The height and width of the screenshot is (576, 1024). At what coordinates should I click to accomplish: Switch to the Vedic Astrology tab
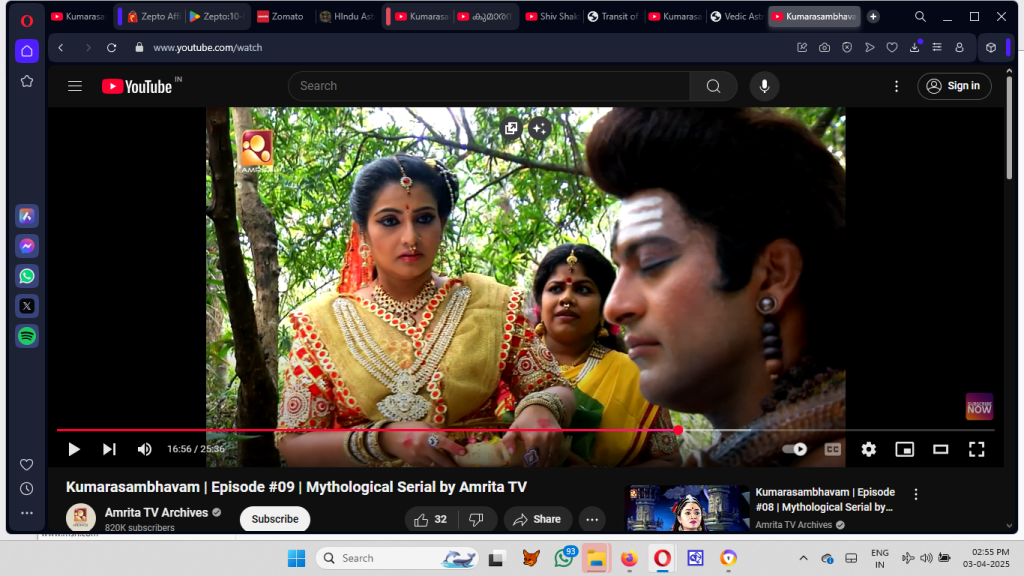736,16
